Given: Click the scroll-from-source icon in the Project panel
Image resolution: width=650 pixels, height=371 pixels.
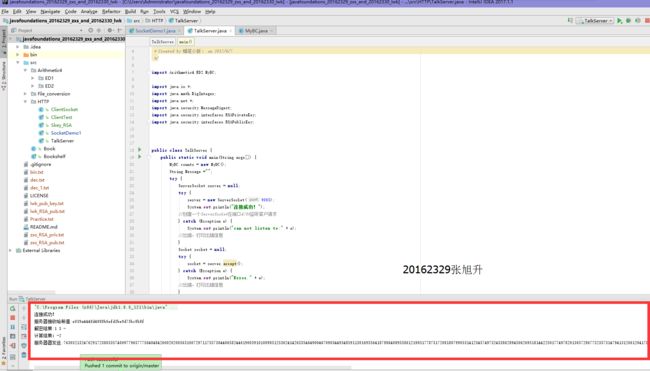Looking at the screenshot, I should coord(90,30).
